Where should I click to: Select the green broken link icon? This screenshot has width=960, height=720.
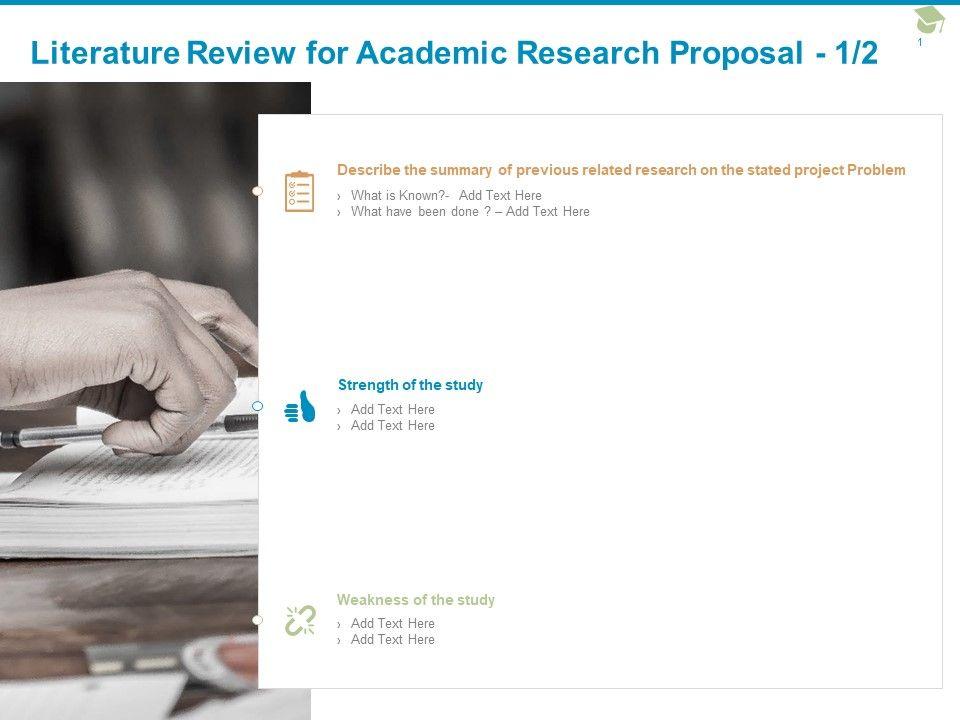tap(300, 621)
